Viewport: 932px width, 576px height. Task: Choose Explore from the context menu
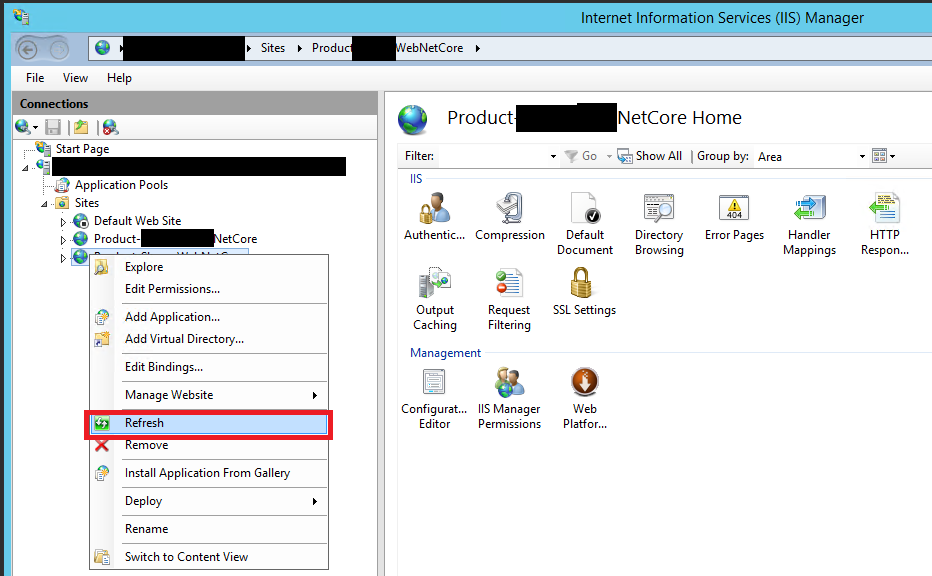(208, 267)
